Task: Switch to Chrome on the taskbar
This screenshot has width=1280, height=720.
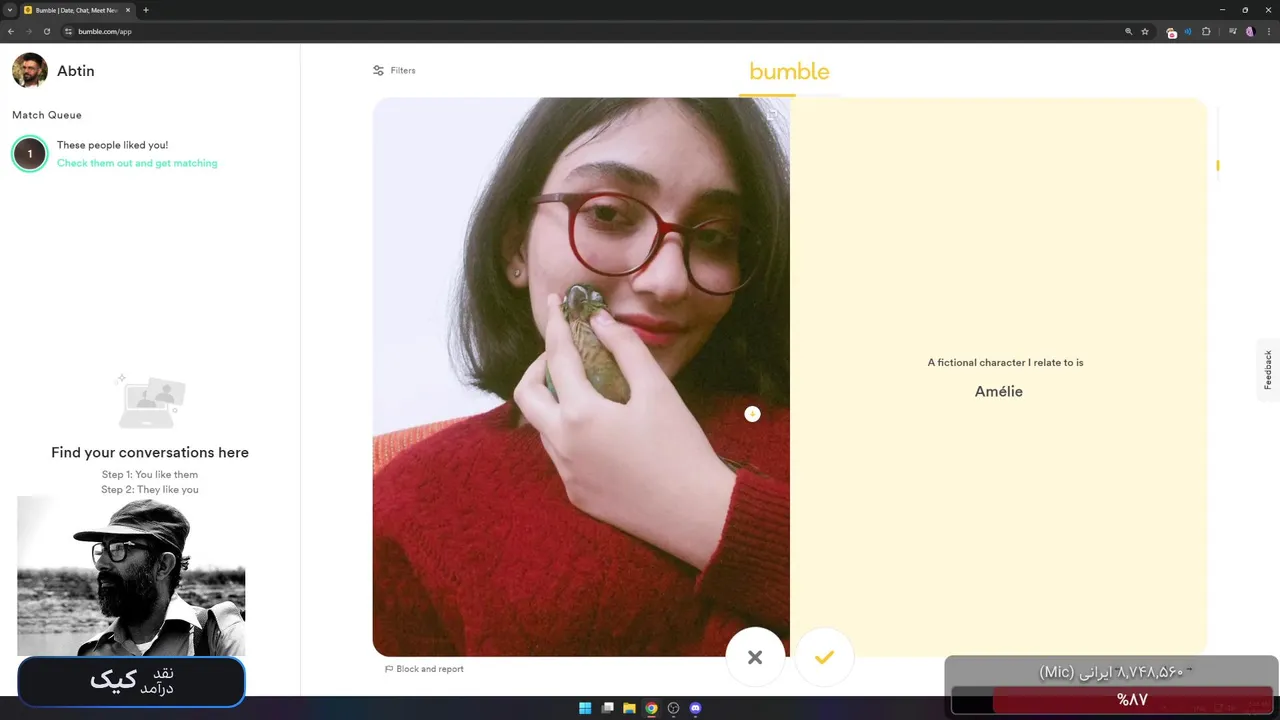Action: (651, 708)
